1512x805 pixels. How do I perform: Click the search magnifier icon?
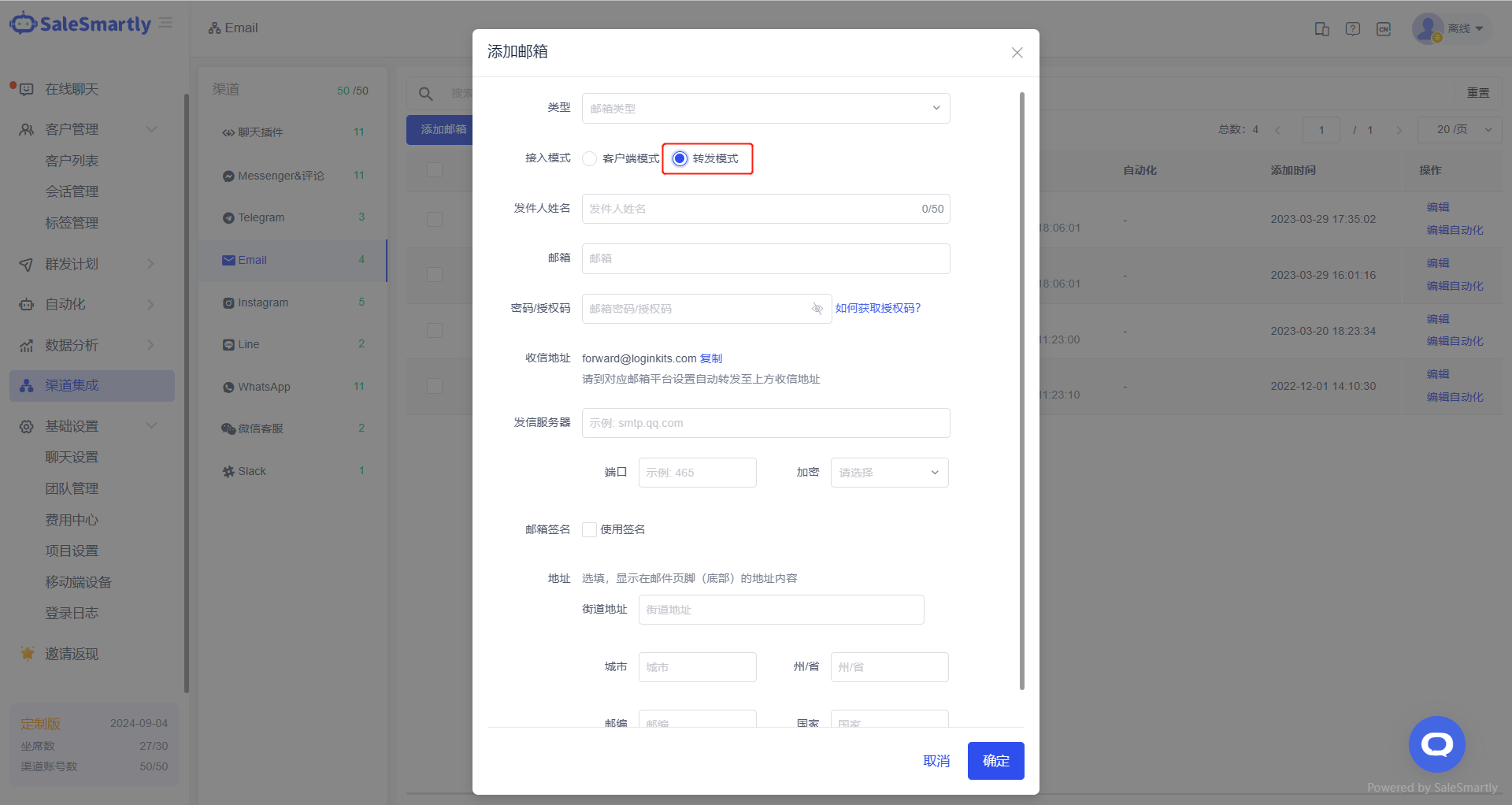pyautogui.click(x=425, y=94)
